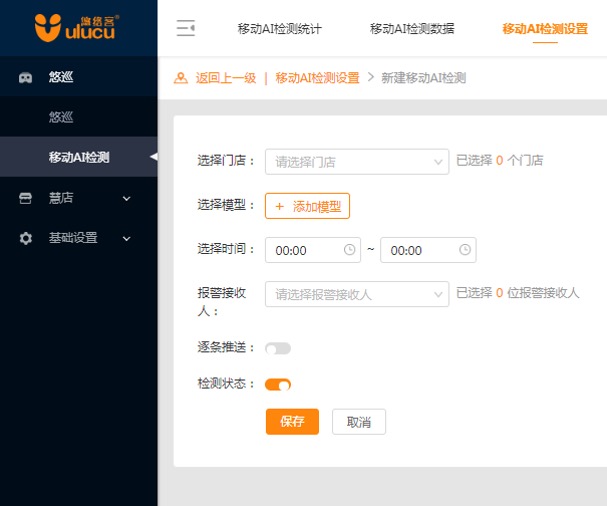This screenshot has height=506, width=607.
Task: Click the user icon before 返回上一级
Action: coord(181,78)
